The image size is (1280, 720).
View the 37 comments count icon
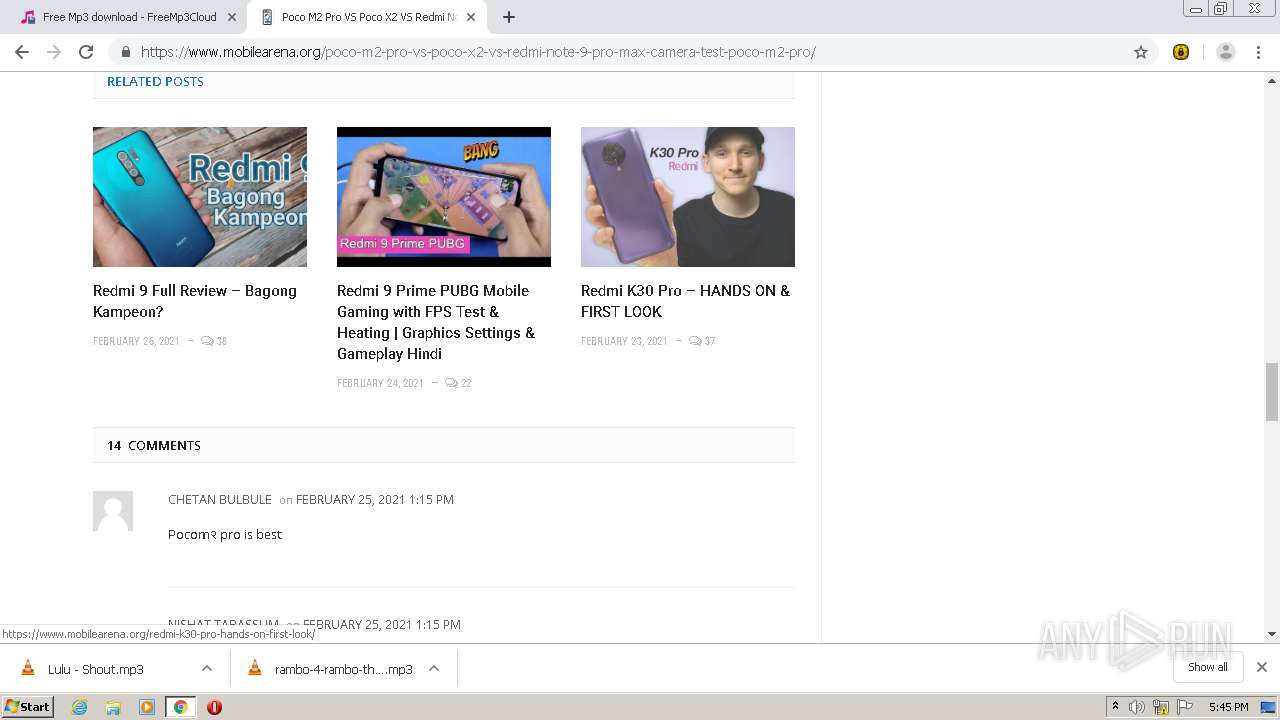(x=702, y=341)
